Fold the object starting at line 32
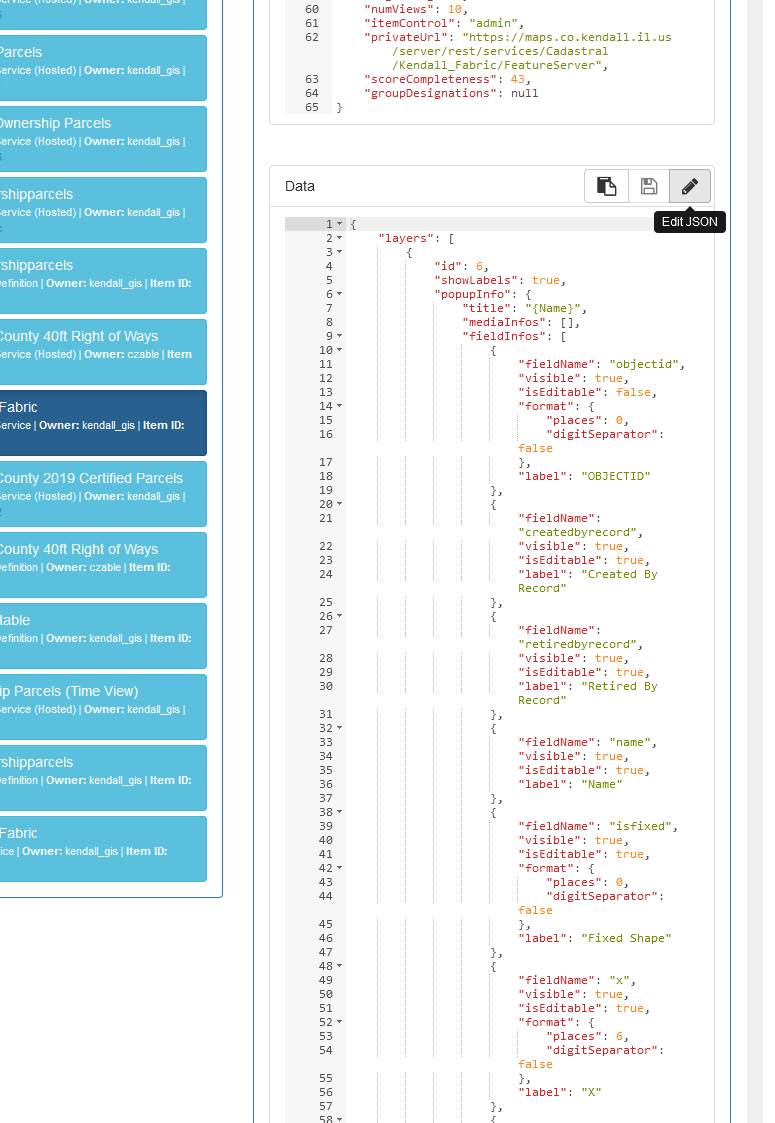The width and height of the screenshot is (775, 1123). pyautogui.click(x=340, y=728)
